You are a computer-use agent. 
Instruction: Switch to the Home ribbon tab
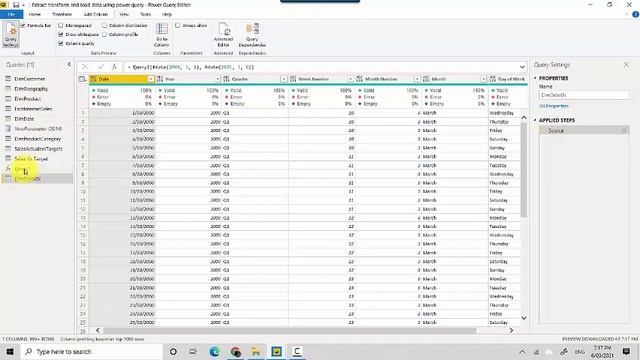[x=35, y=14]
